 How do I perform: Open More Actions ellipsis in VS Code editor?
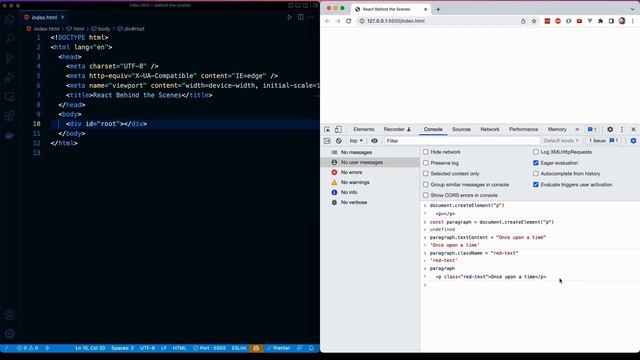(x=311, y=17)
